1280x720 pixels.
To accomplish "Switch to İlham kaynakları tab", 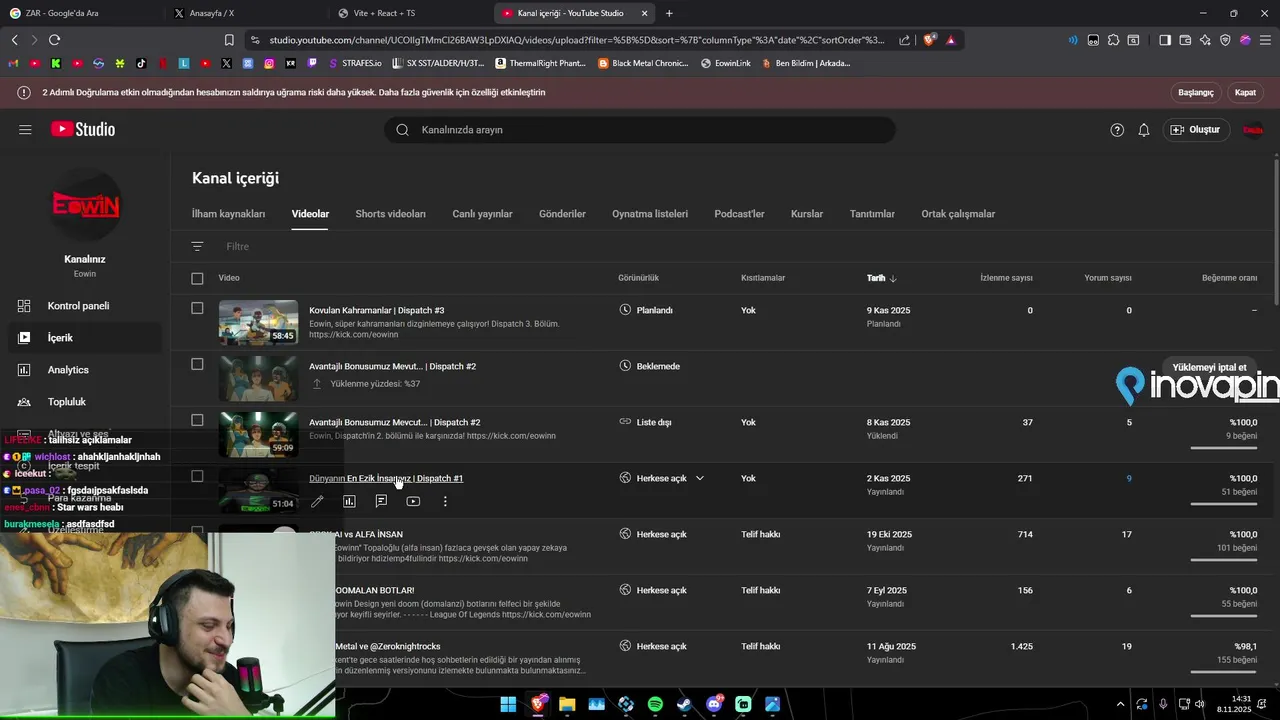I will coord(228,214).
